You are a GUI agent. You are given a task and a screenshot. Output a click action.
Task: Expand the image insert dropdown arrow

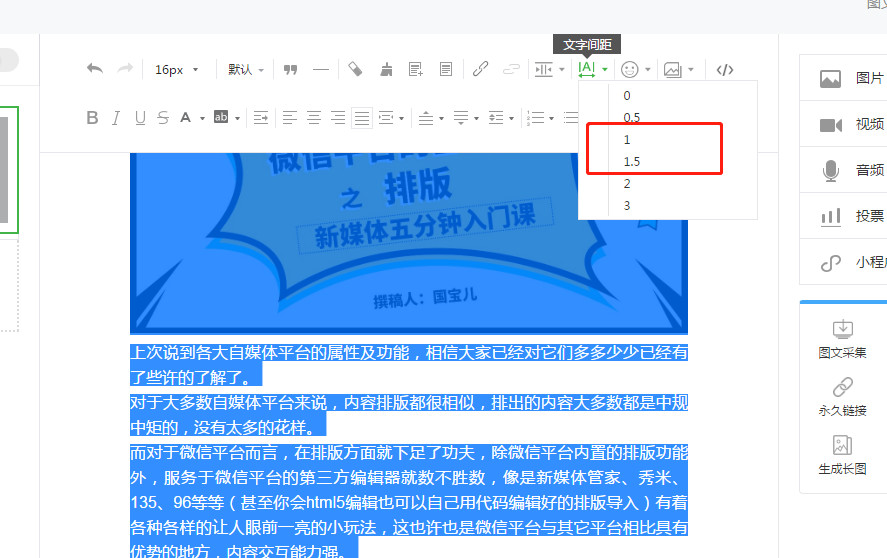tap(691, 70)
